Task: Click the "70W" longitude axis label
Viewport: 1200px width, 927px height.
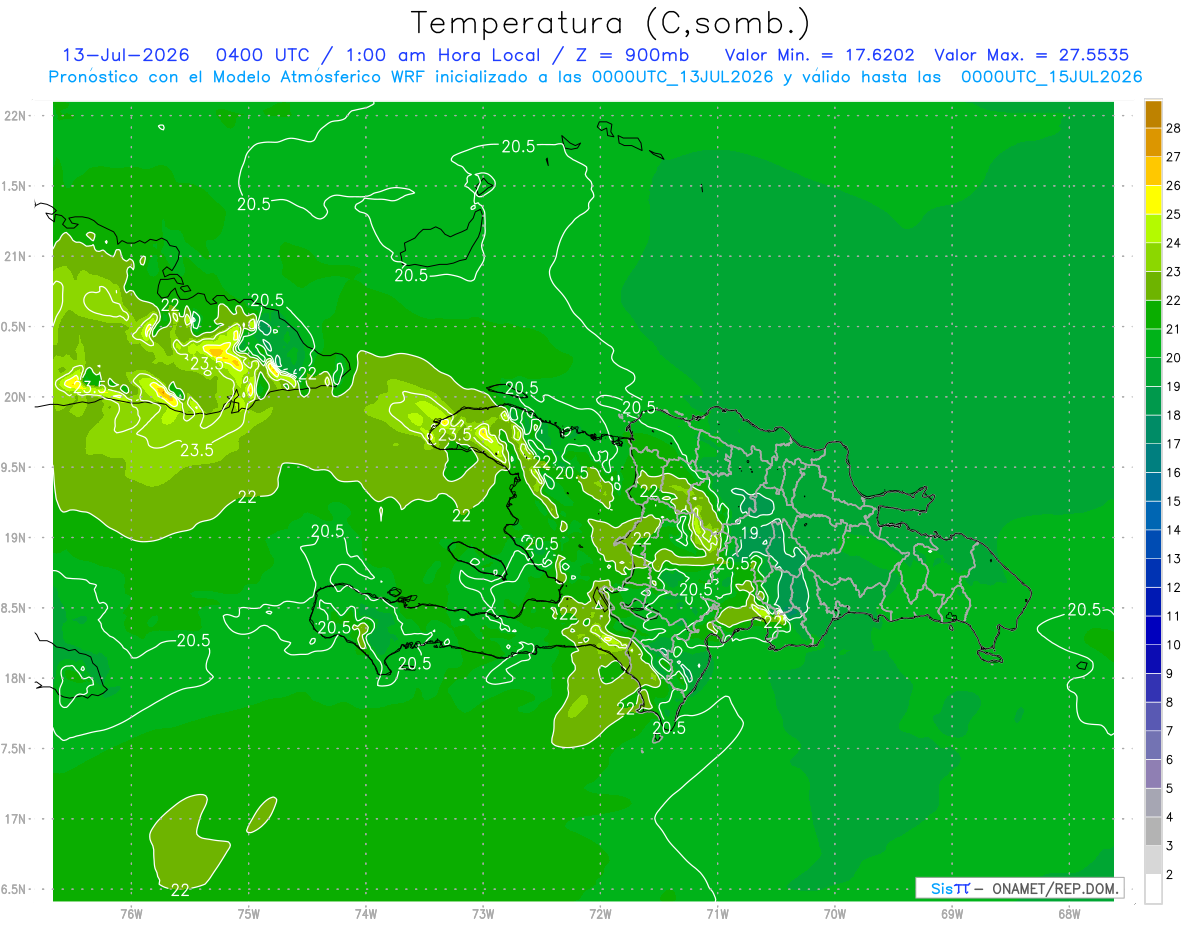Action: 834,913
